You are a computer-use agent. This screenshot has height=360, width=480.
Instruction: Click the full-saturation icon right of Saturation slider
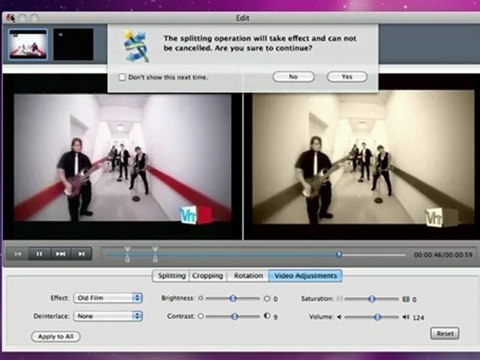[x=405, y=299]
